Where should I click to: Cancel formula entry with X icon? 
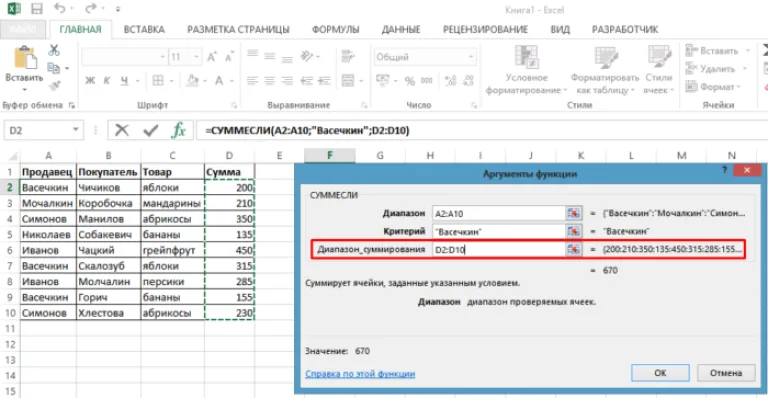click(x=121, y=130)
